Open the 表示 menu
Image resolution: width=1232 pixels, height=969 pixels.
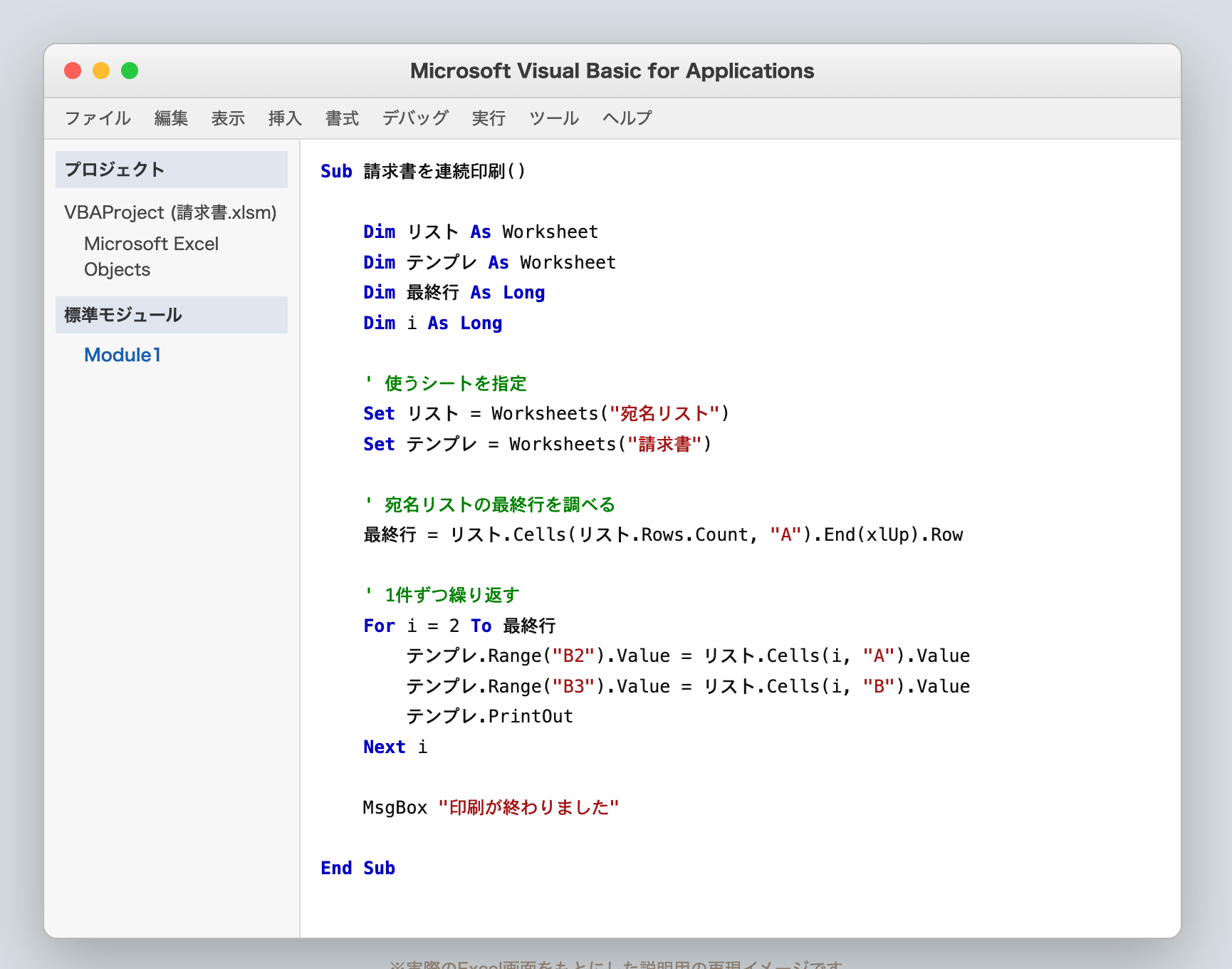[x=228, y=118]
